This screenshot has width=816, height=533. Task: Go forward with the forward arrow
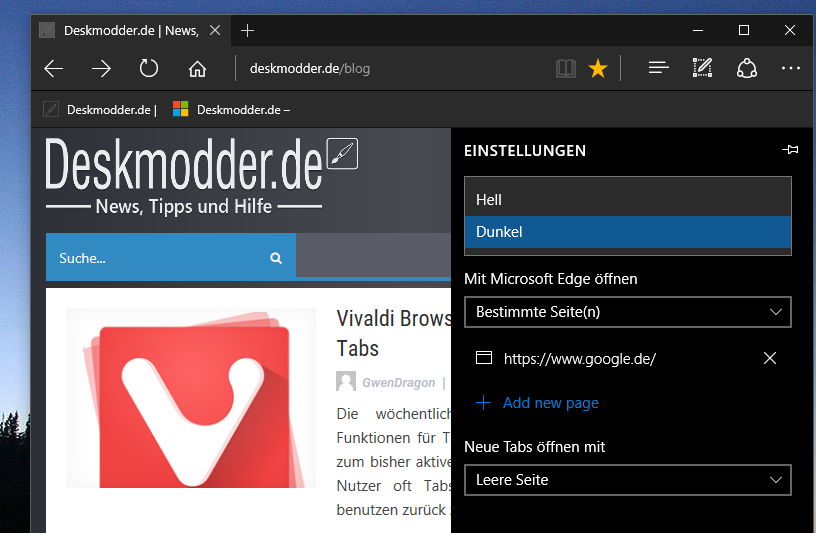[x=101, y=68]
